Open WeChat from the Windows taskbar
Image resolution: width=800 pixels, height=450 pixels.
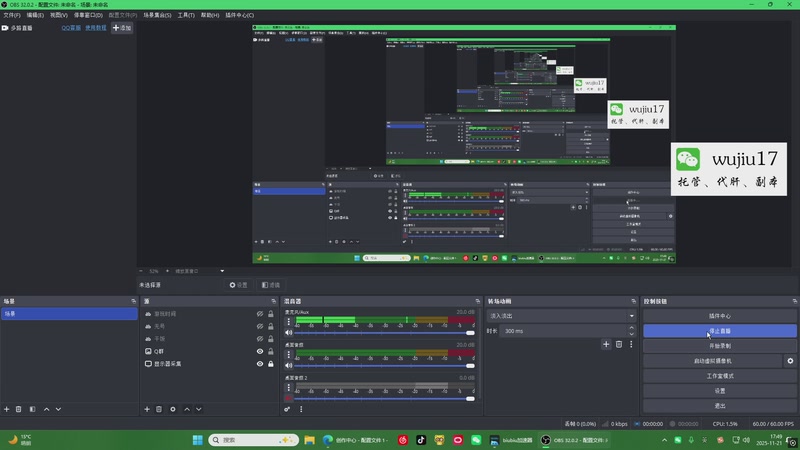[476, 440]
